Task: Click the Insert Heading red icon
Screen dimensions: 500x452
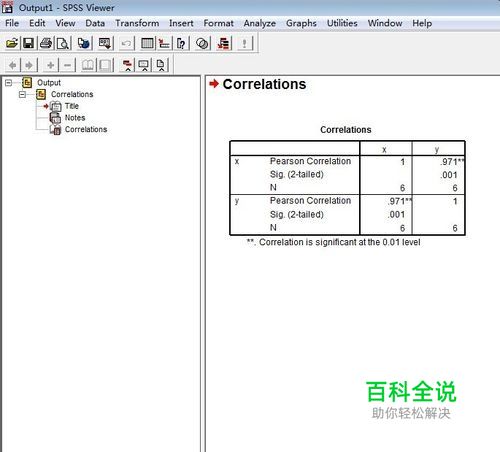Action: tap(127, 65)
